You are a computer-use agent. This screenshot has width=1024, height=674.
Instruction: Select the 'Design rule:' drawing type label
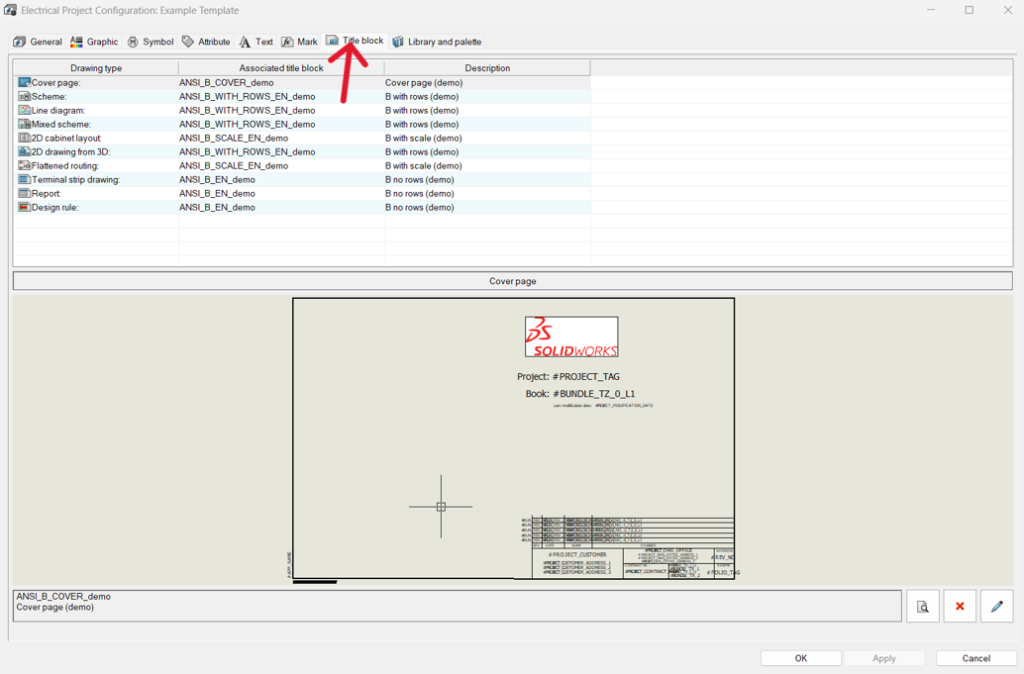(x=55, y=207)
